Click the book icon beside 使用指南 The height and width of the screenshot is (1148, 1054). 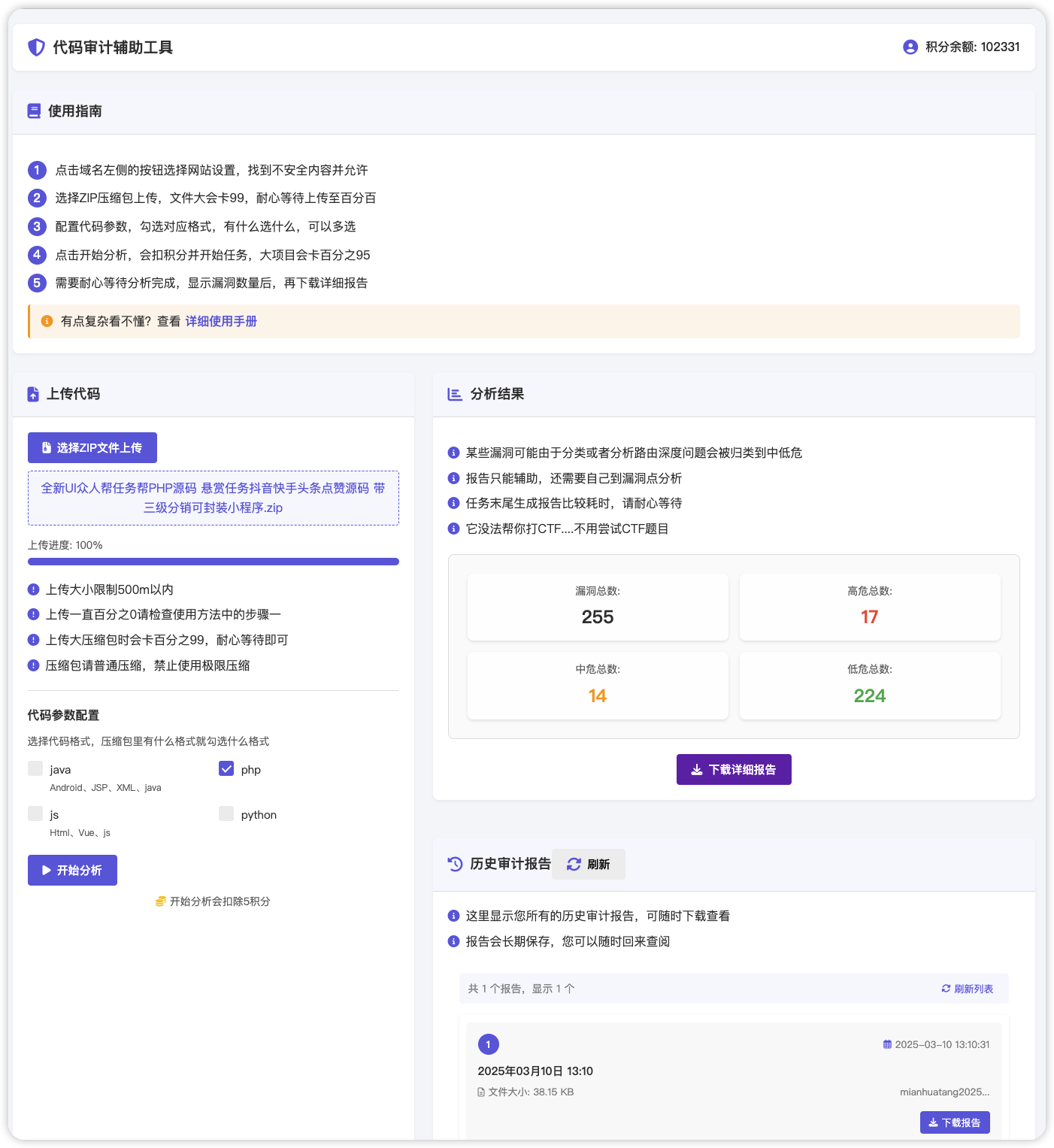(34, 111)
